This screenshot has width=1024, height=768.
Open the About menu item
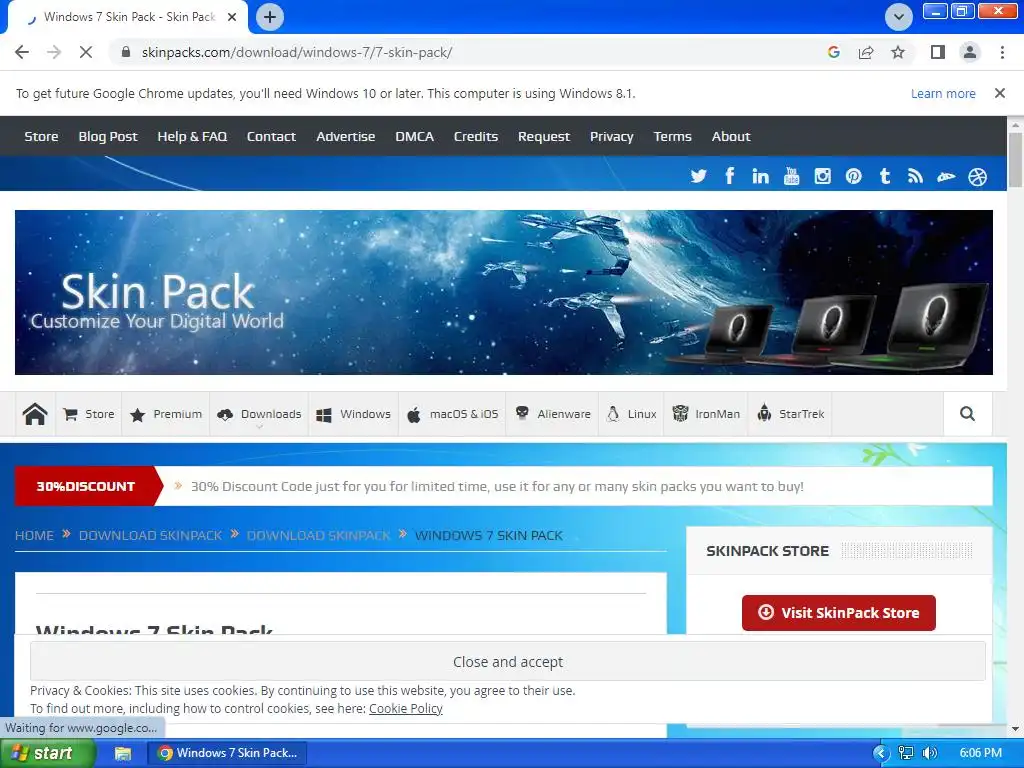[x=731, y=136]
